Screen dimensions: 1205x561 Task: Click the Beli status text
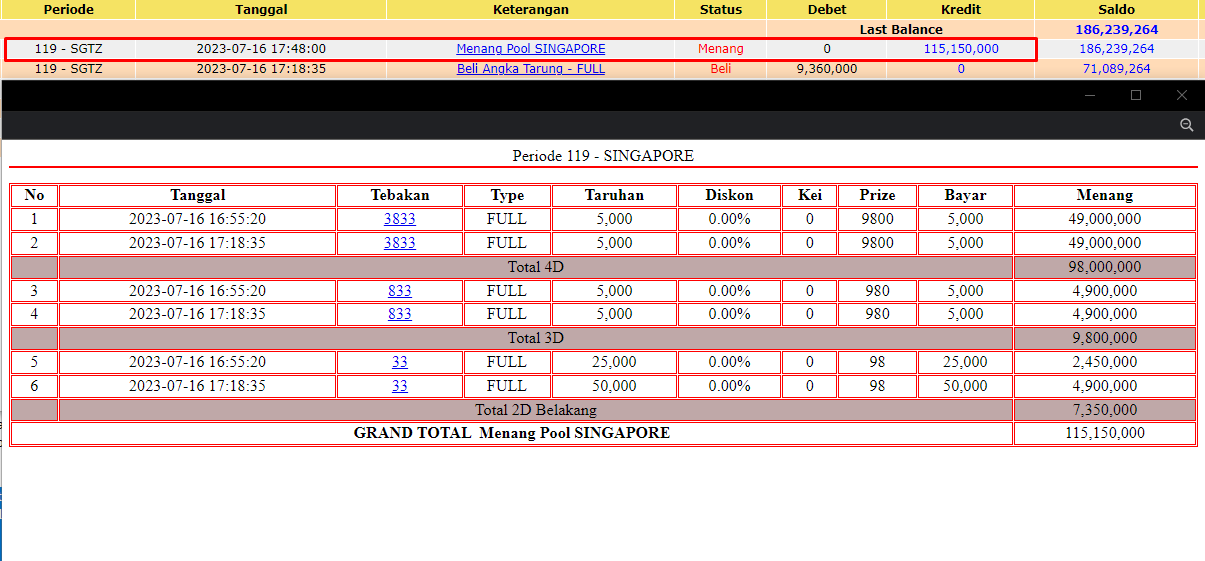(x=721, y=69)
